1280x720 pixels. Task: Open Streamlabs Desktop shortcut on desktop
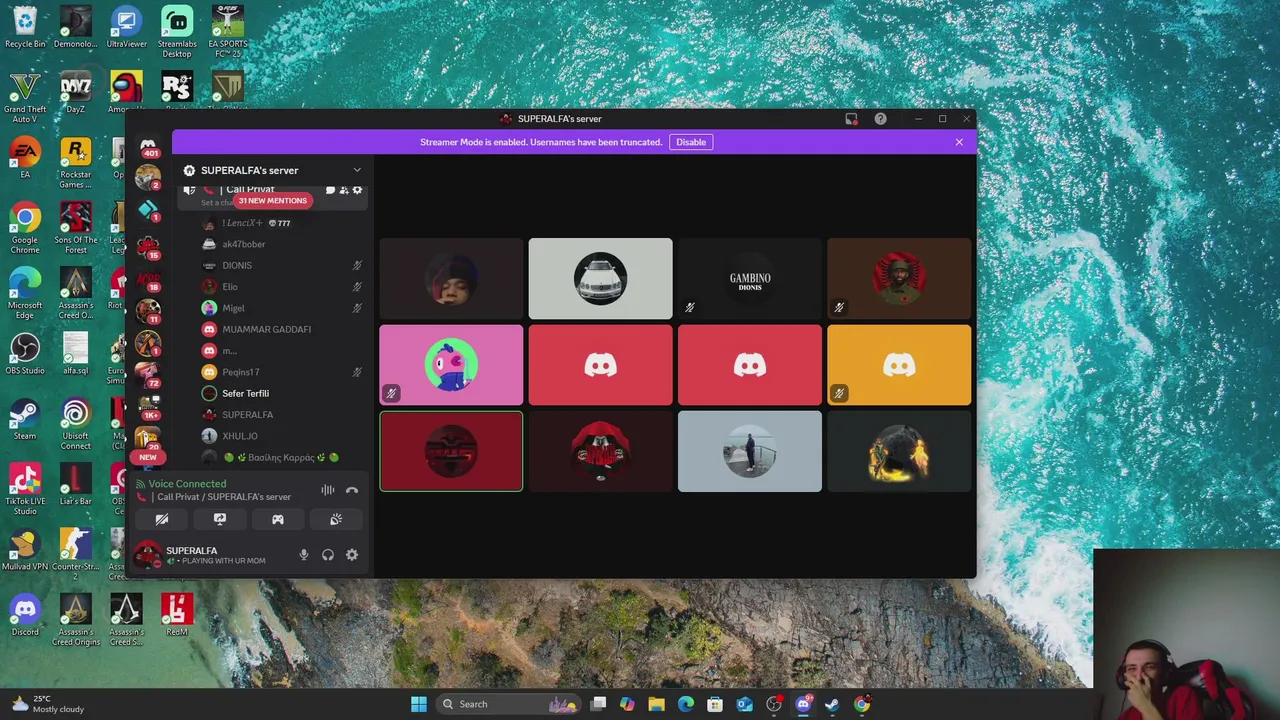(x=177, y=32)
